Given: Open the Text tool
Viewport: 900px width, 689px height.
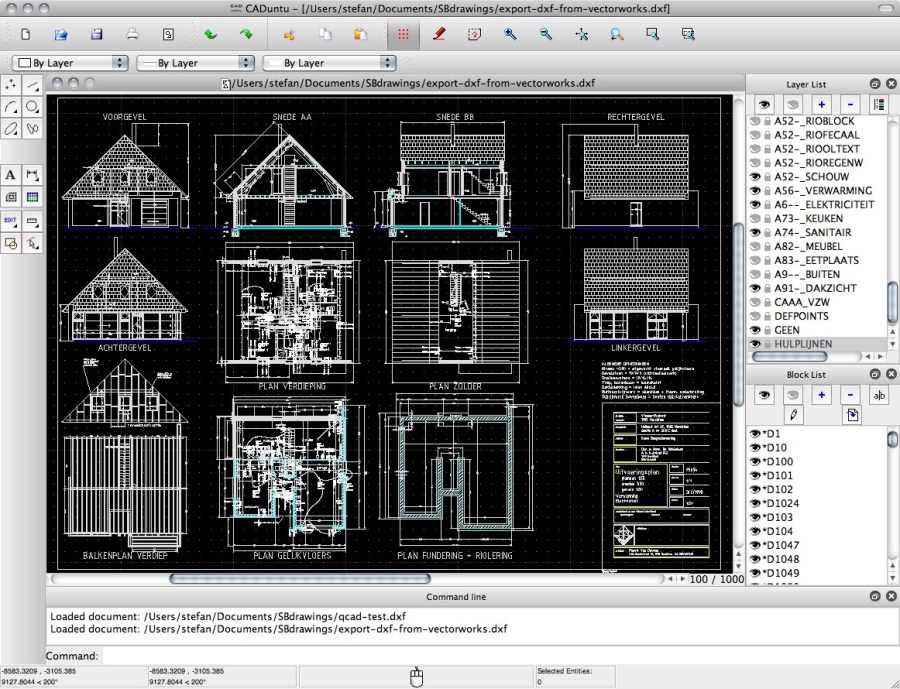Looking at the screenshot, I should [x=10, y=174].
